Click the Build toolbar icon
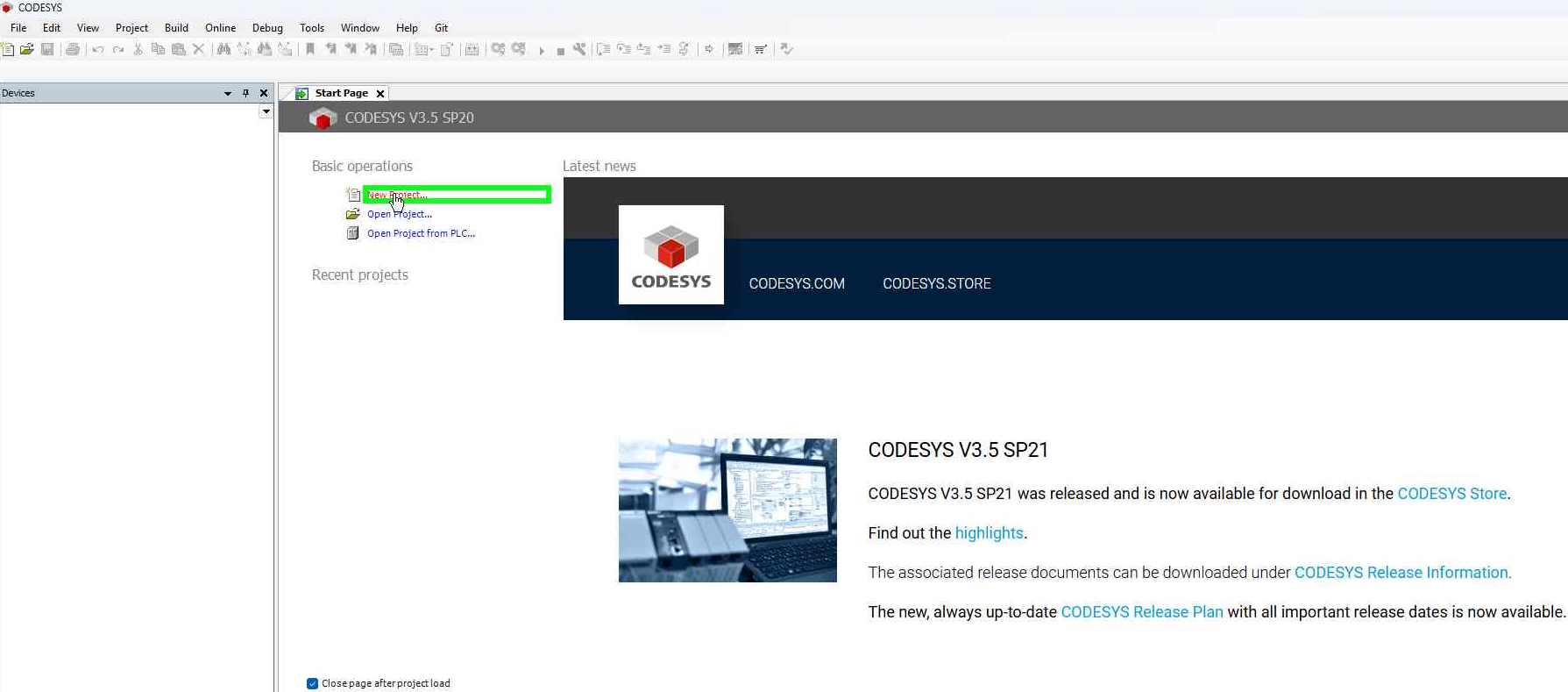The height and width of the screenshot is (692, 1568). pyautogui.click(x=472, y=49)
